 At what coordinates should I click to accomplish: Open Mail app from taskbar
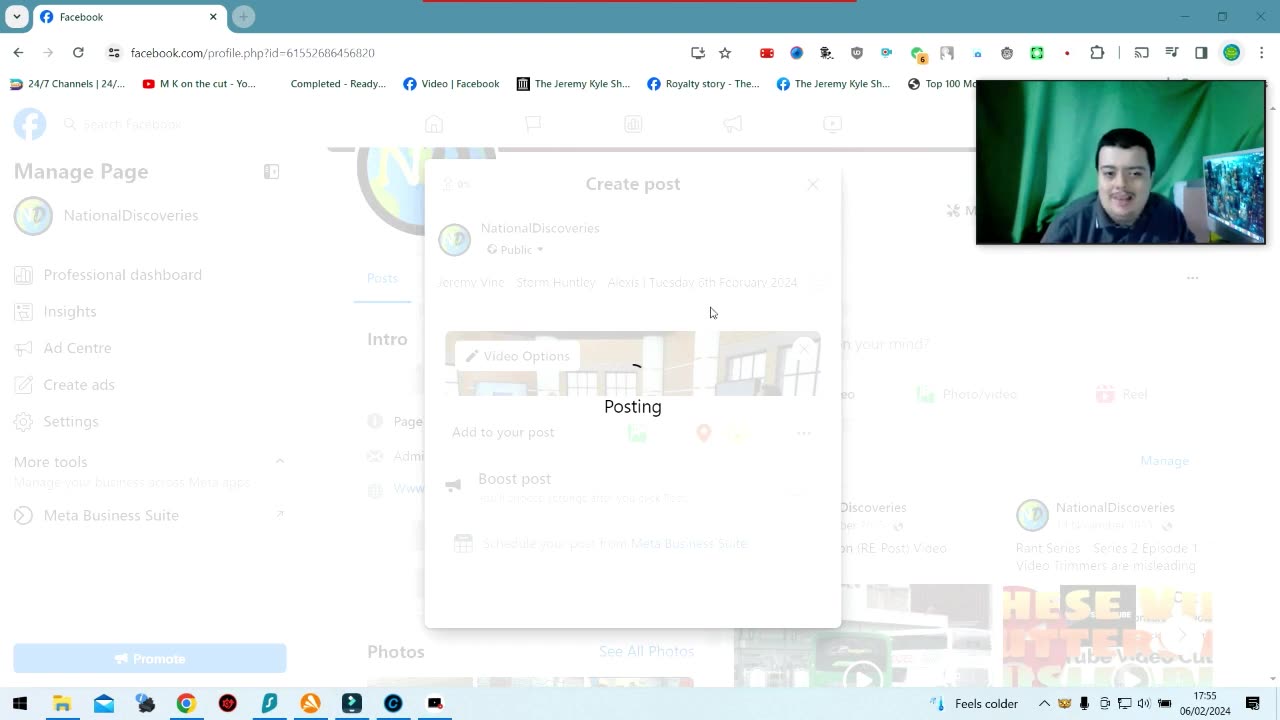point(104,704)
